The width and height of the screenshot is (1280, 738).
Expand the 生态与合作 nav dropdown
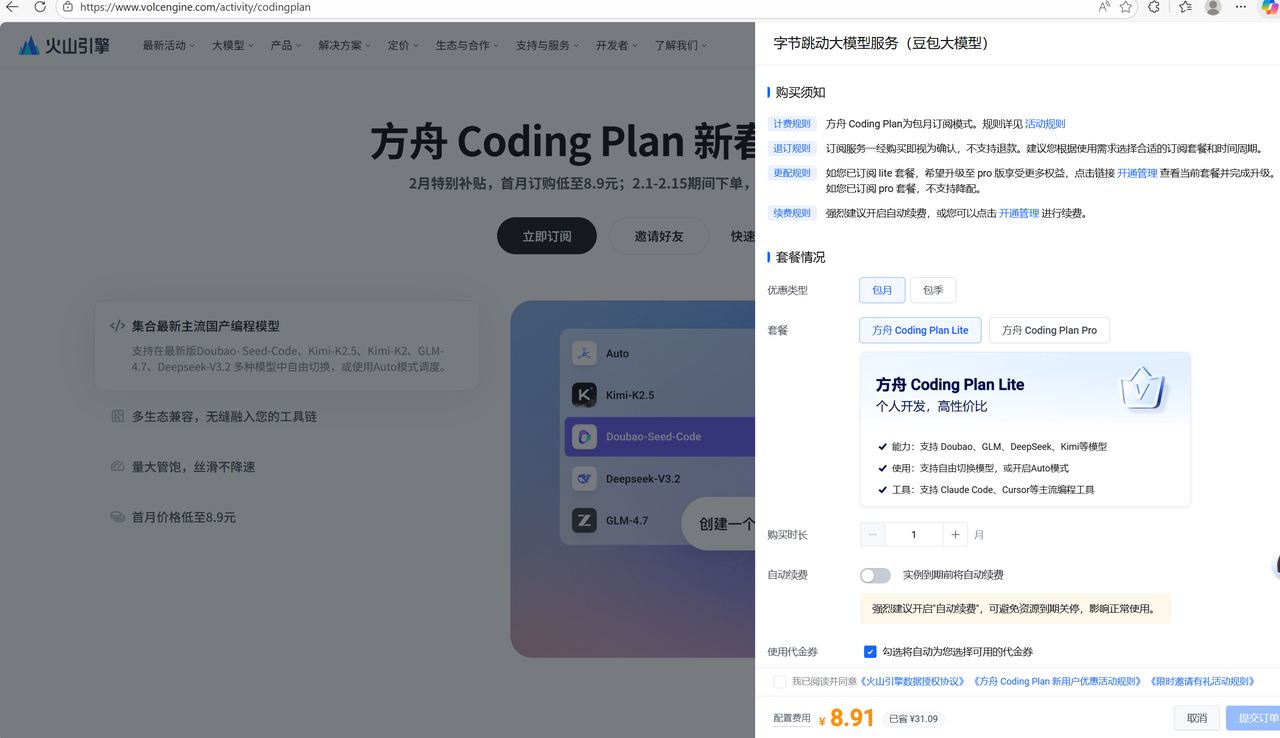tap(467, 45)
